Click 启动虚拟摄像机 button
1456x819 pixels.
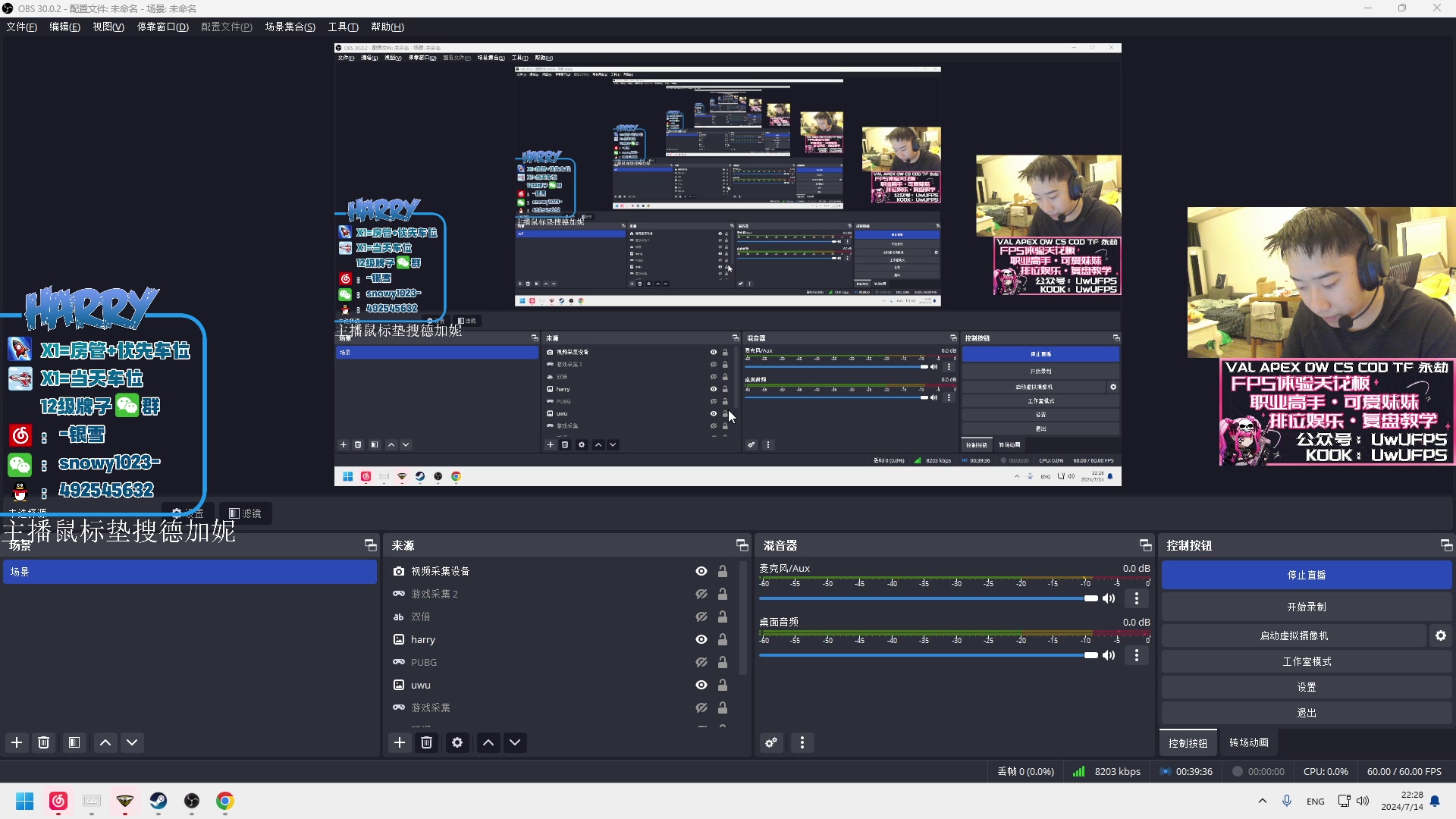(x=1294, y=635)
